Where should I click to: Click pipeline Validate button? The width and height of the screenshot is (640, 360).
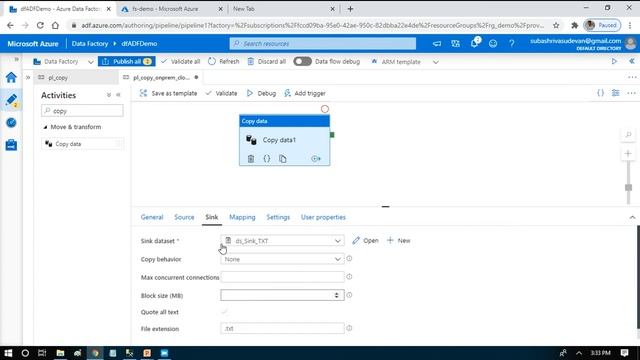click(221, 93)
